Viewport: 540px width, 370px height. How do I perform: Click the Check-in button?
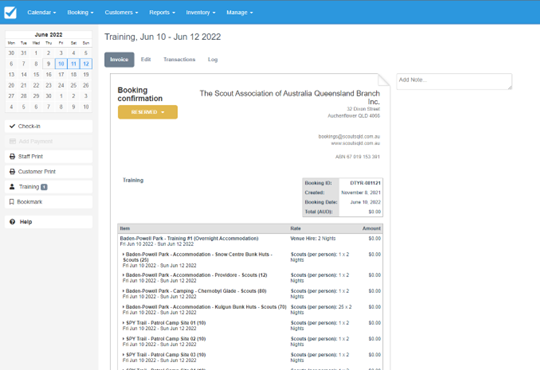click(x=49, y=126)
